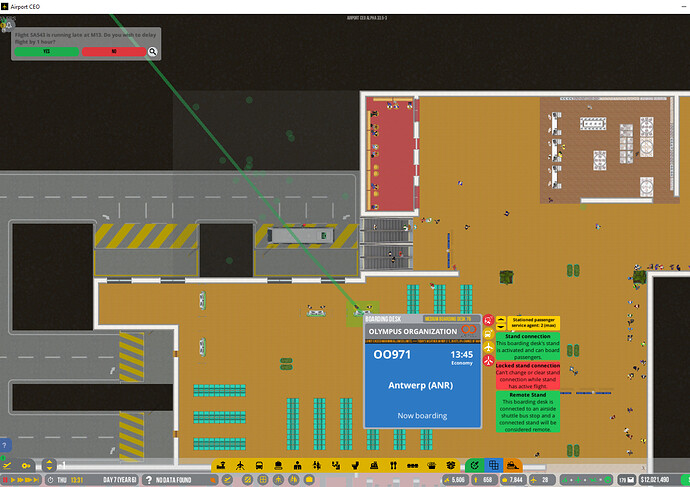Open the shop items build menu
This screenshot has height=487, width=690.
tap(432, 465)
